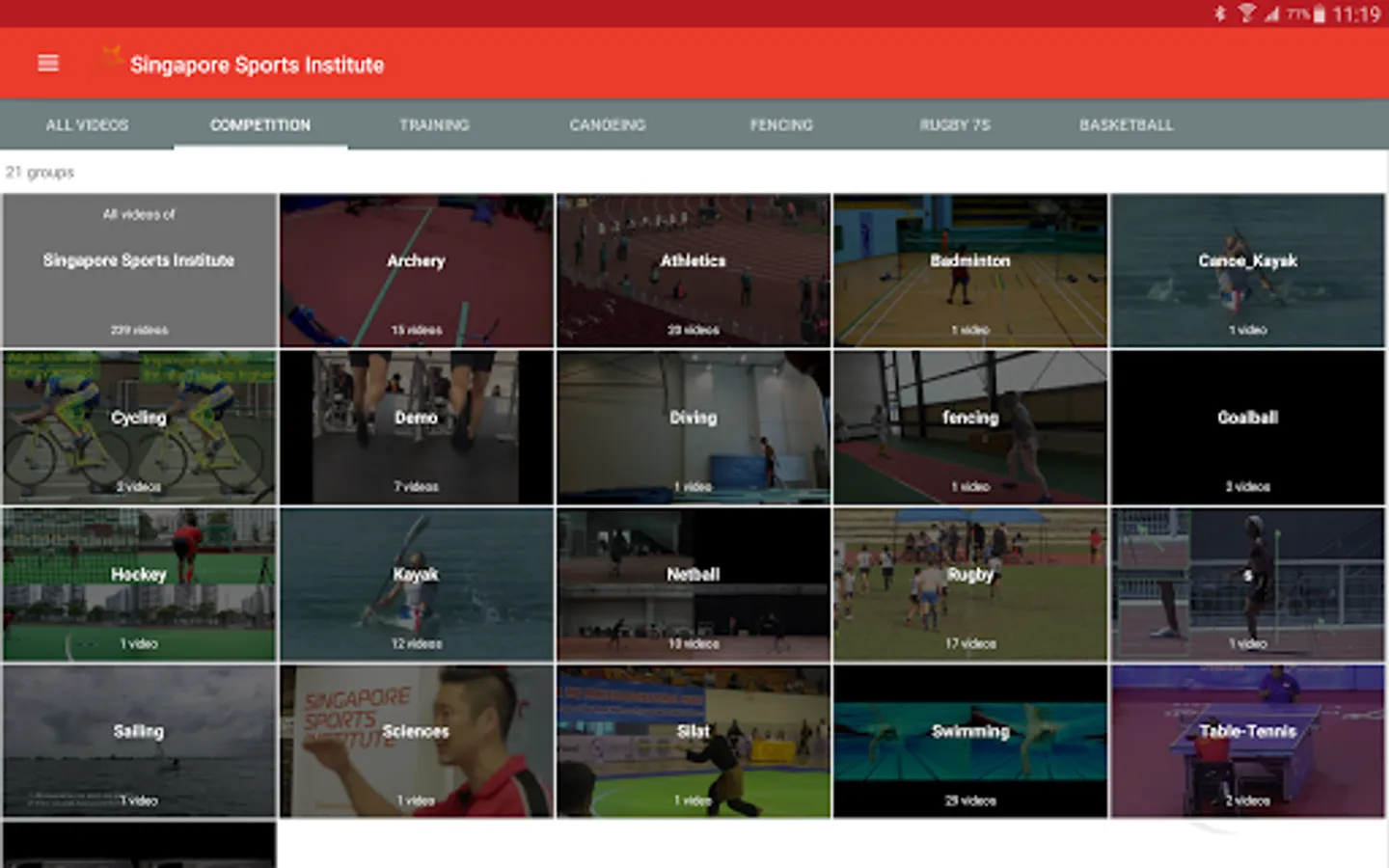Click the '21 groups' count text
Screen dimensions: 1389x868
40,173
